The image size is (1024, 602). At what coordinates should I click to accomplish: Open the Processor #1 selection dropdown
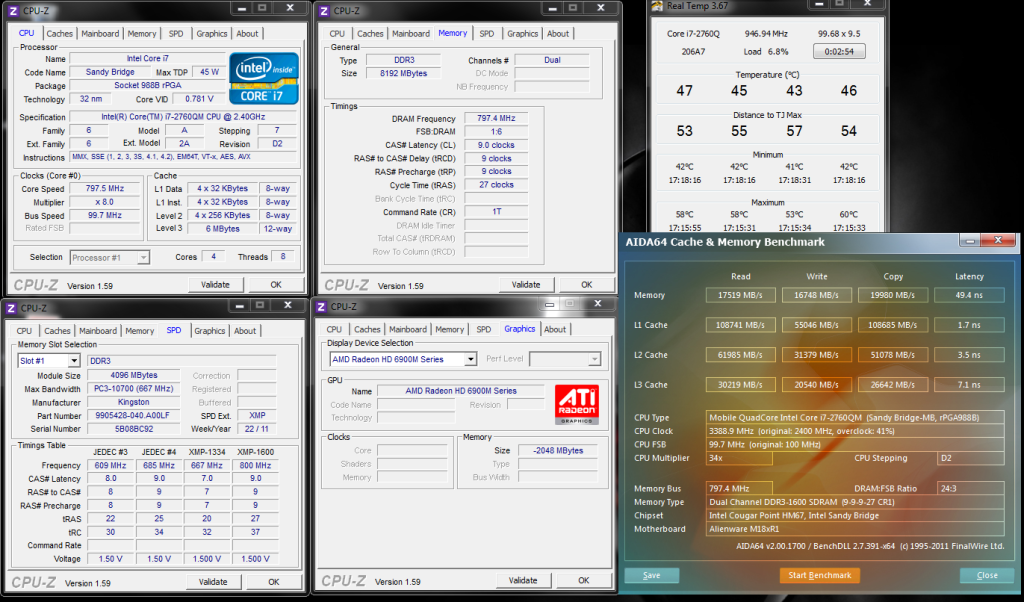[110, 257]
